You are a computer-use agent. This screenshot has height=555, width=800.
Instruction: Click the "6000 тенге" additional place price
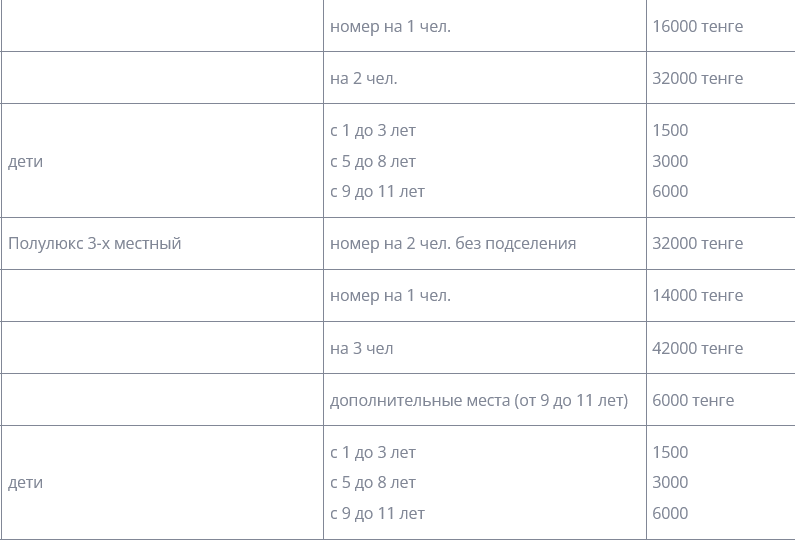pyautogui.click(x=692, y=400)
